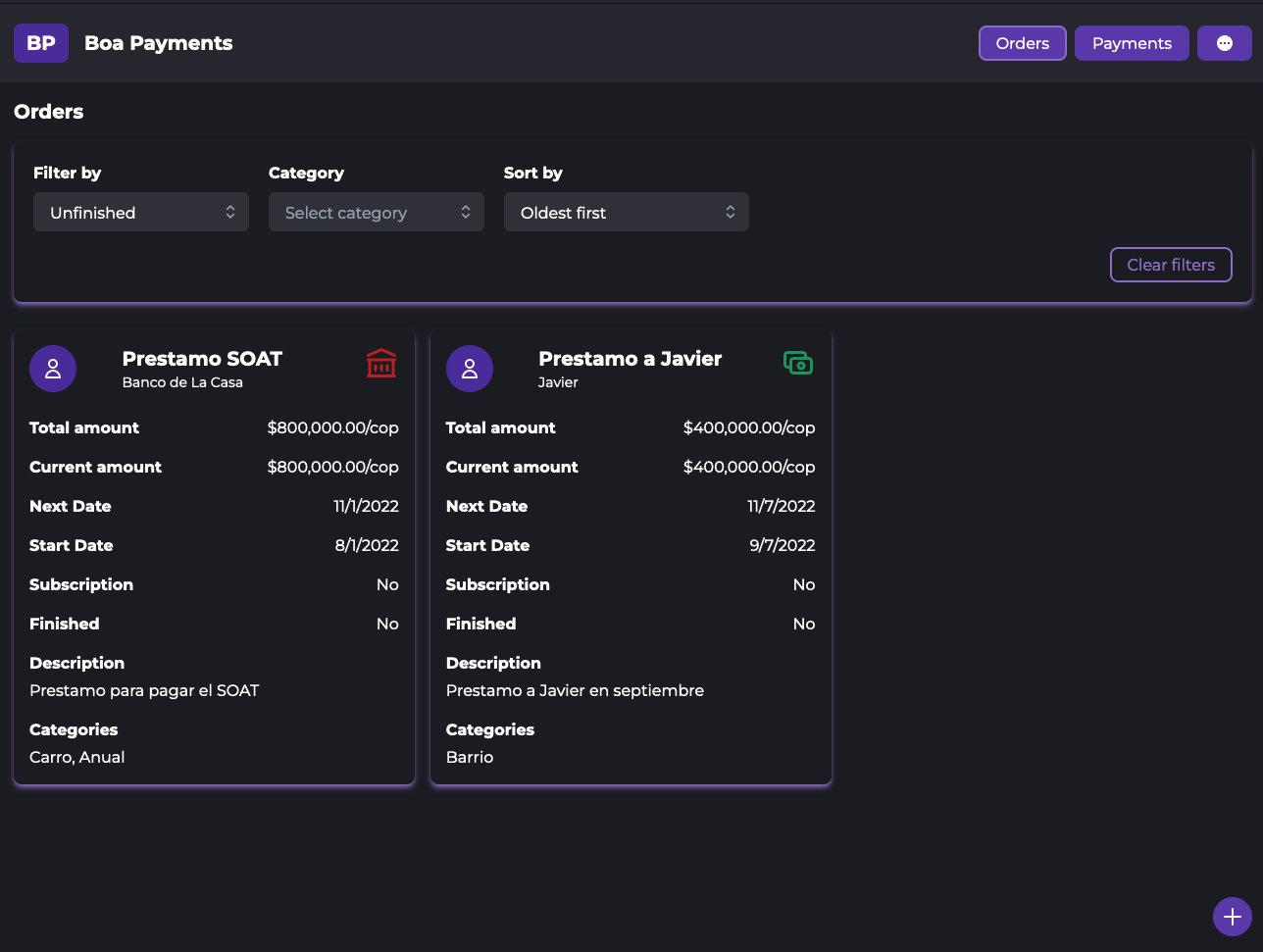This screenshot has height=952, width=1263.
Task: Click the Prestamo a Javier card title
Action: click(630, 359)
